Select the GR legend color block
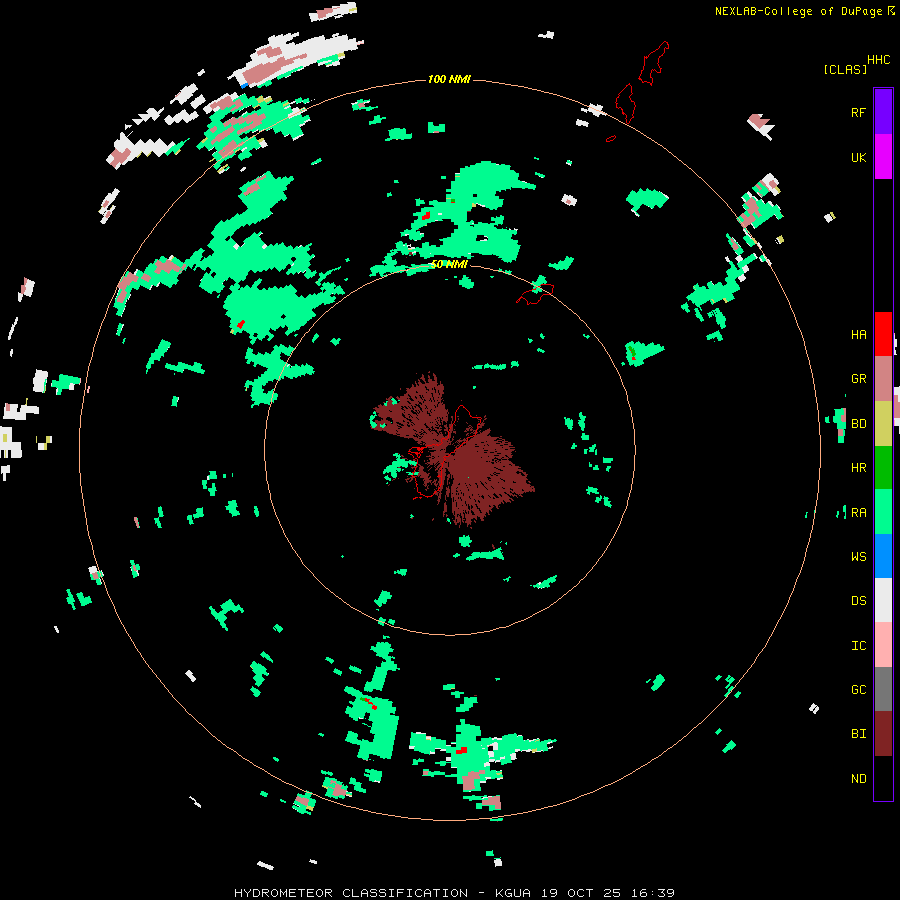Screen dimensions: 900x900 [x=883, y=379]
